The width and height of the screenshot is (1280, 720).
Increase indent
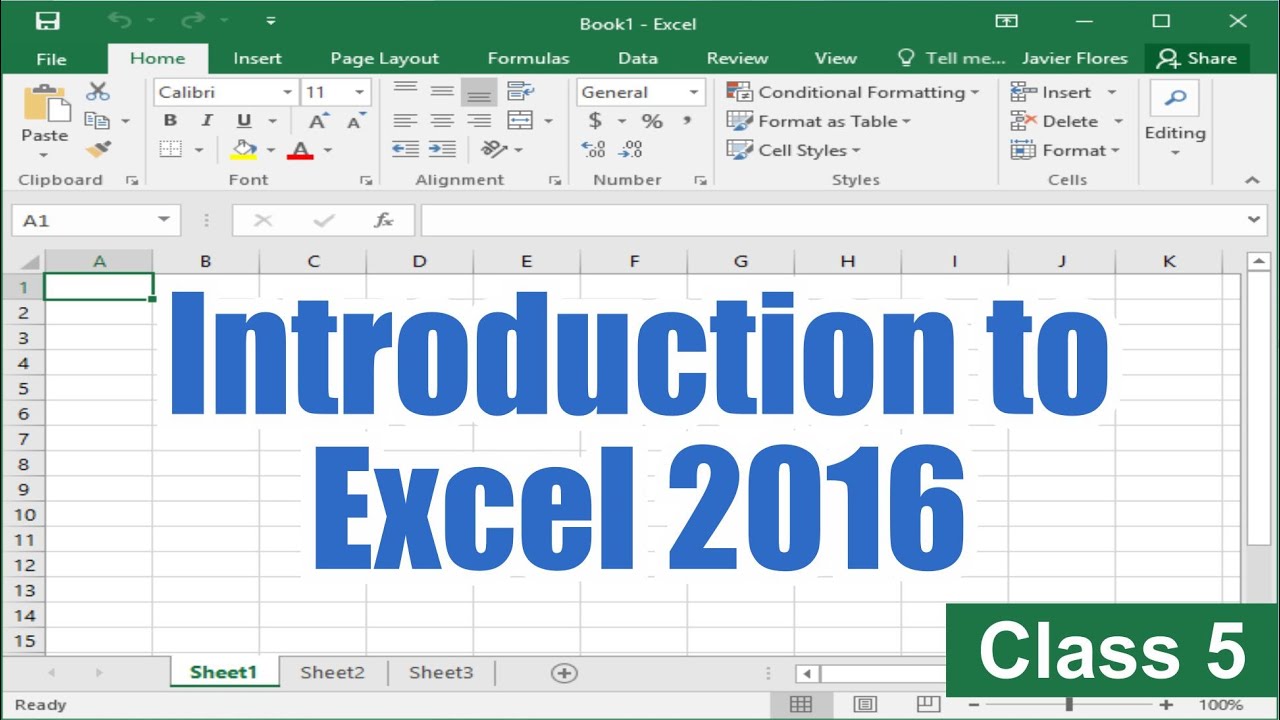pos(442,149)
